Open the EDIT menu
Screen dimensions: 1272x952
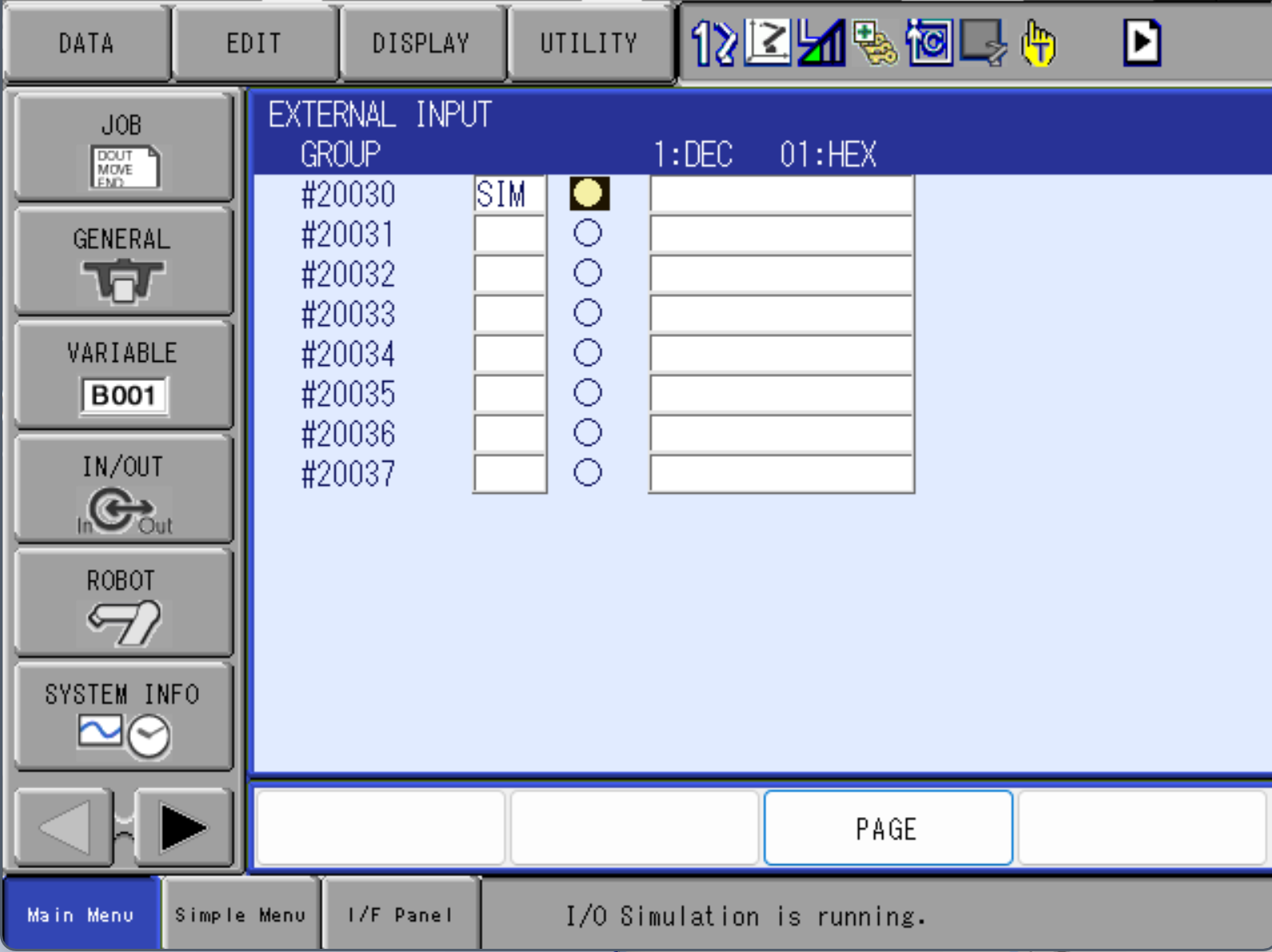coord(254,42)
